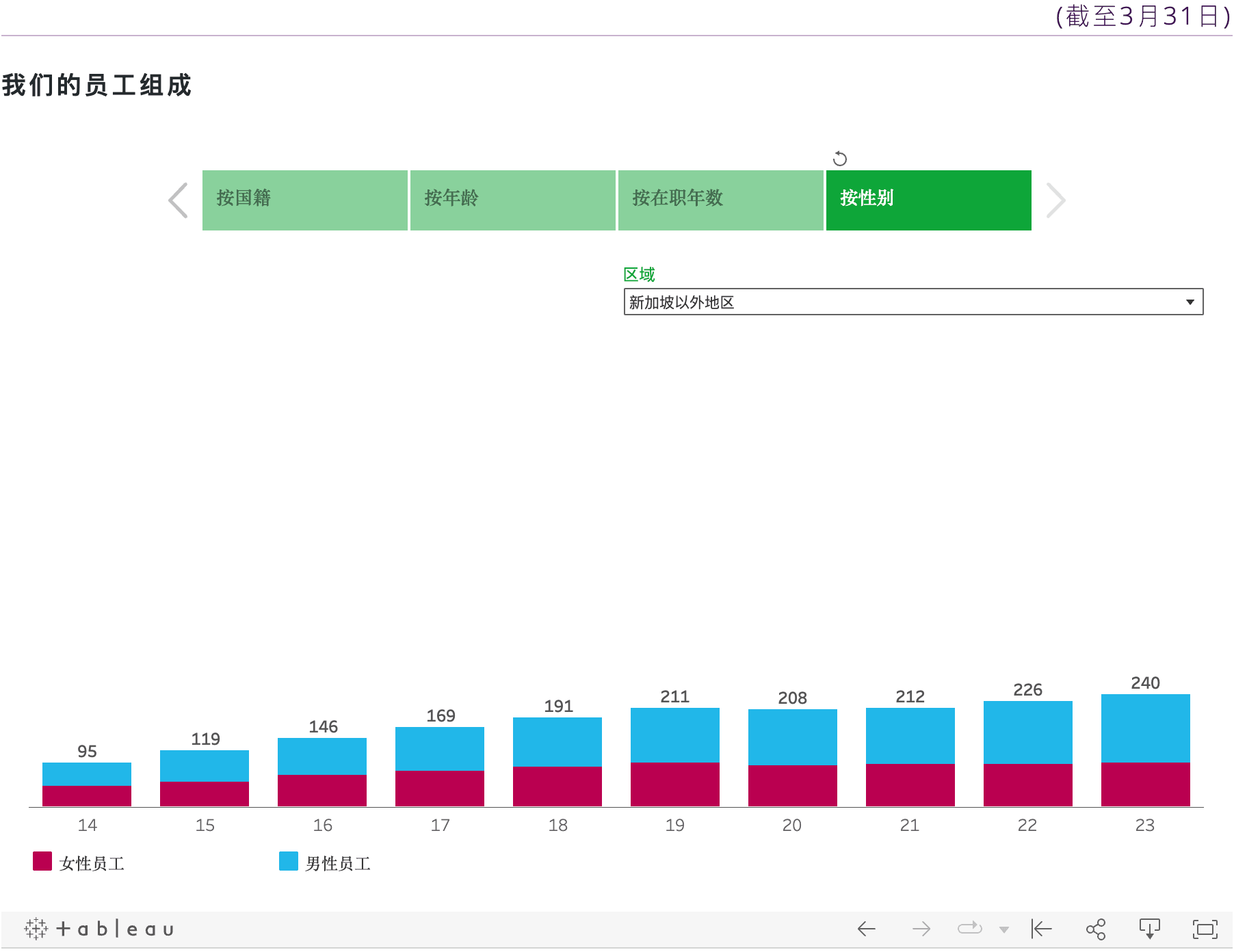Click the blue segment of bar 22
This screenshot has width=1234, height=952.
tap(1028, 732)
